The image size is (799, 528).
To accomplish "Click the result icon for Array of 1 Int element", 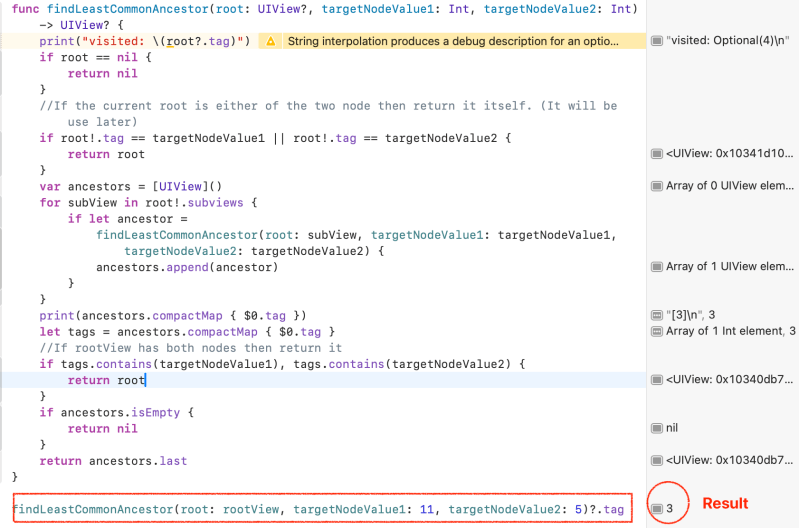I will [x=656, y=331].
